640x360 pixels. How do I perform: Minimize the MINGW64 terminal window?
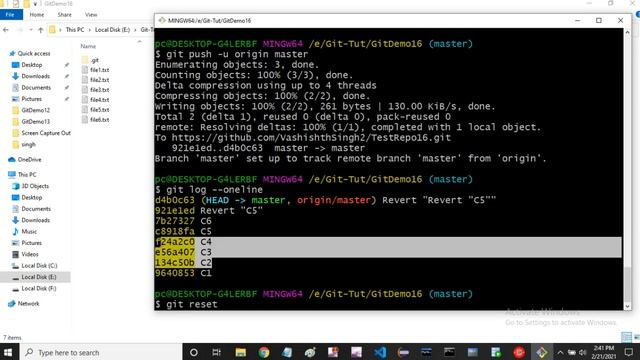pos(577,20)
